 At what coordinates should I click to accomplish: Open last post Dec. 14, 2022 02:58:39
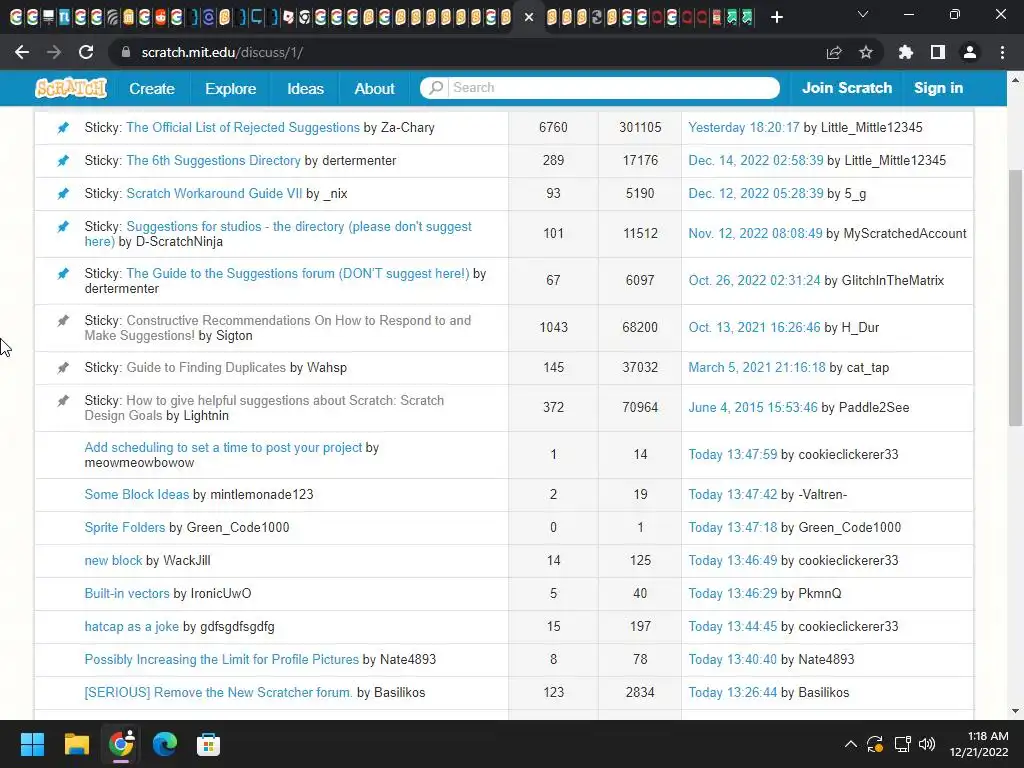click(x=756, y=160)
